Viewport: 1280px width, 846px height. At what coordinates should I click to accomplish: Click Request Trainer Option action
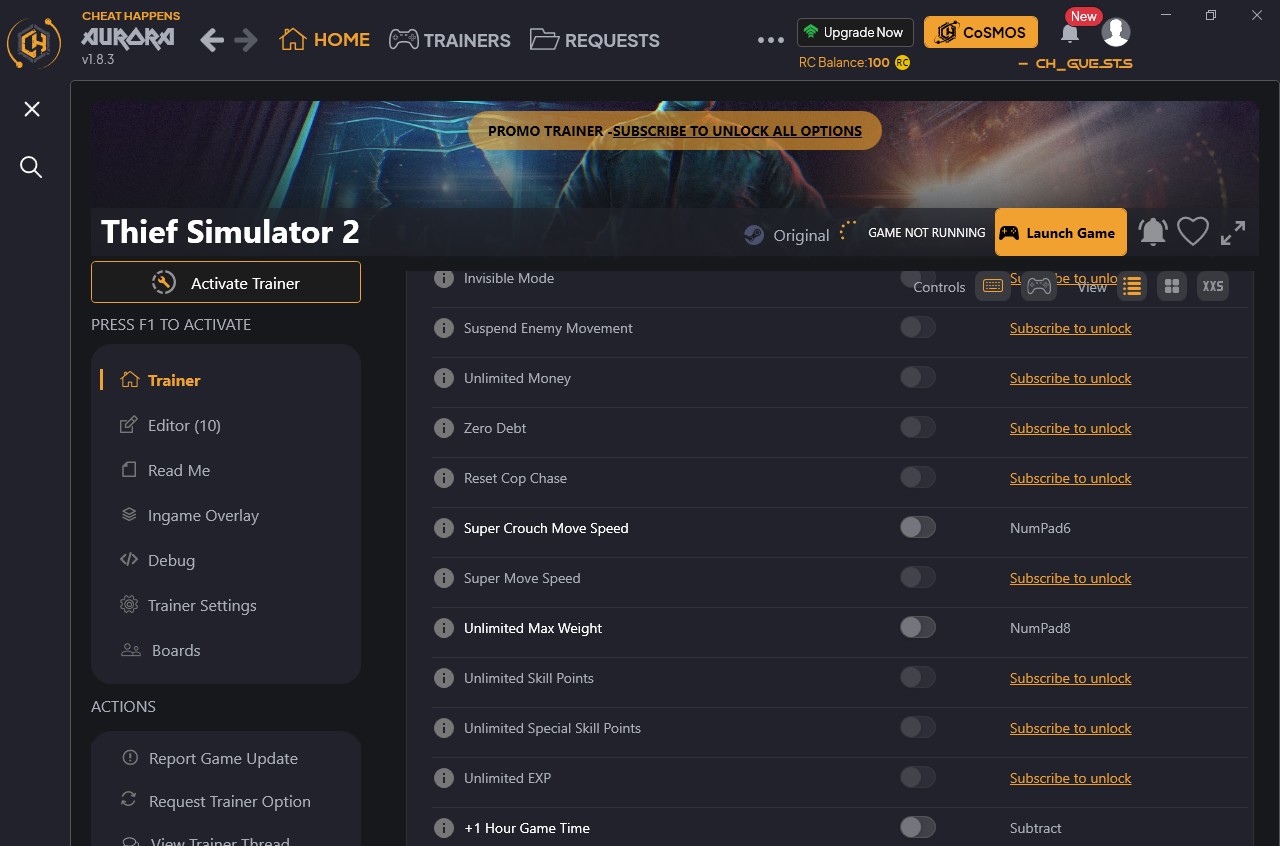point(216,801)
